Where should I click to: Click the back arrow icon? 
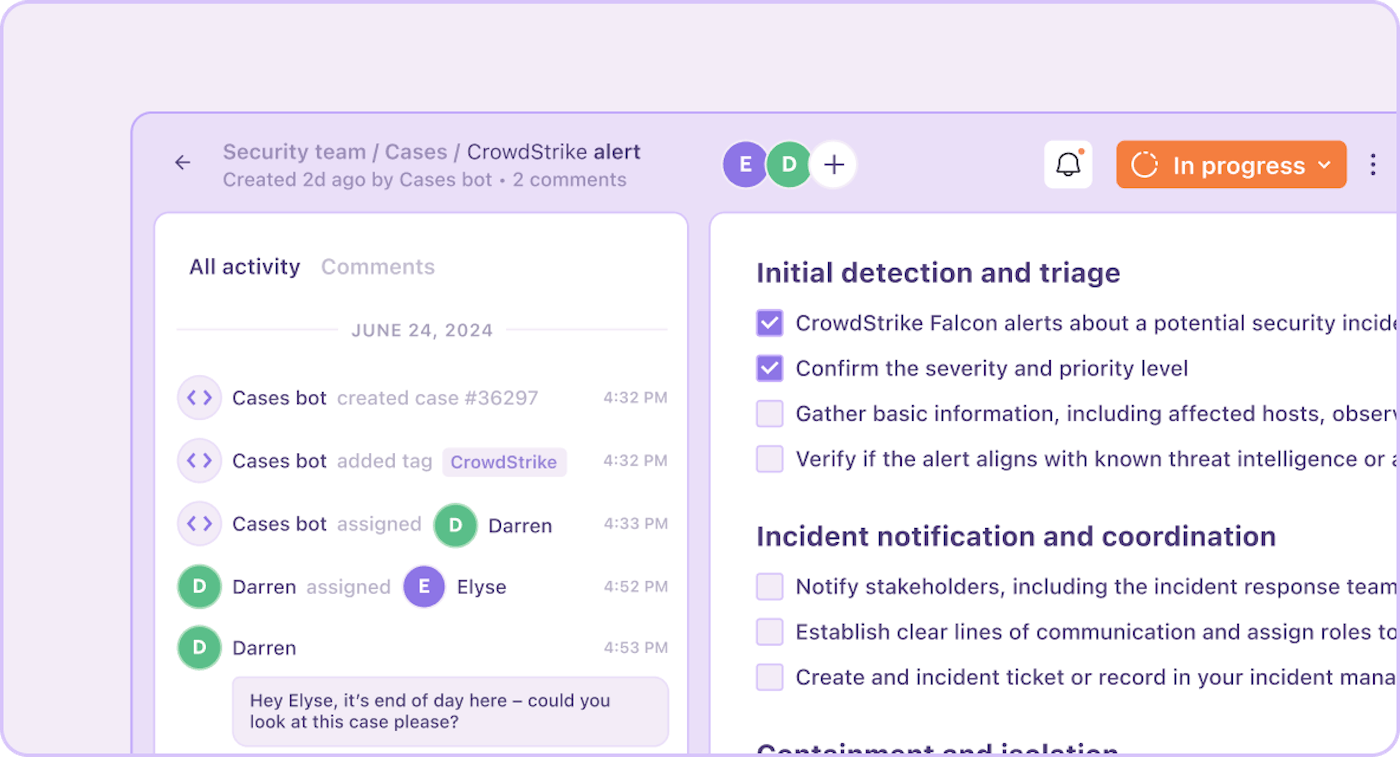[182, 163]
